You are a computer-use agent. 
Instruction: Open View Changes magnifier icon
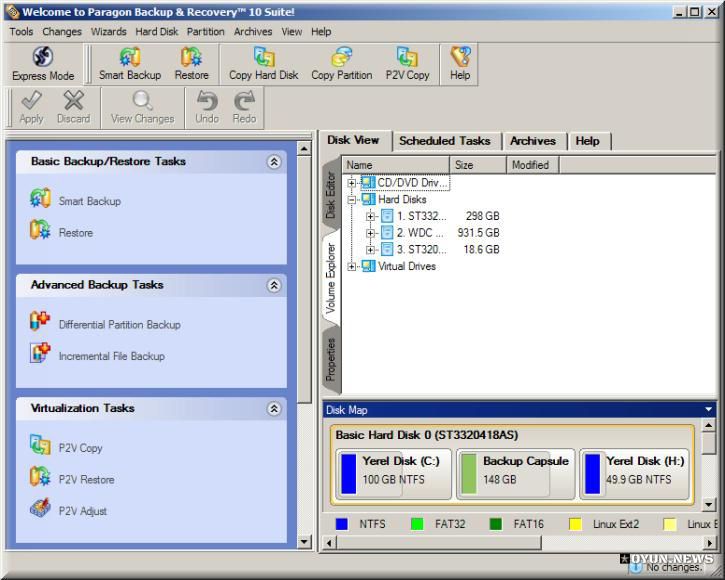point(142,107)
